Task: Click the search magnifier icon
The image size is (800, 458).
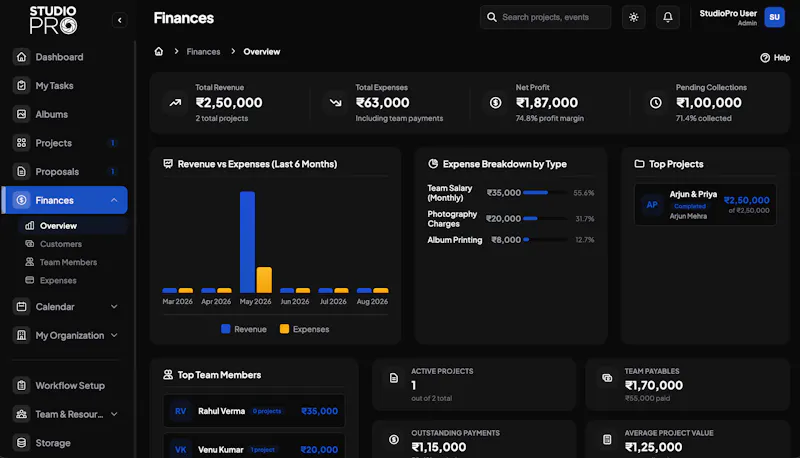Action: [491, 17]
